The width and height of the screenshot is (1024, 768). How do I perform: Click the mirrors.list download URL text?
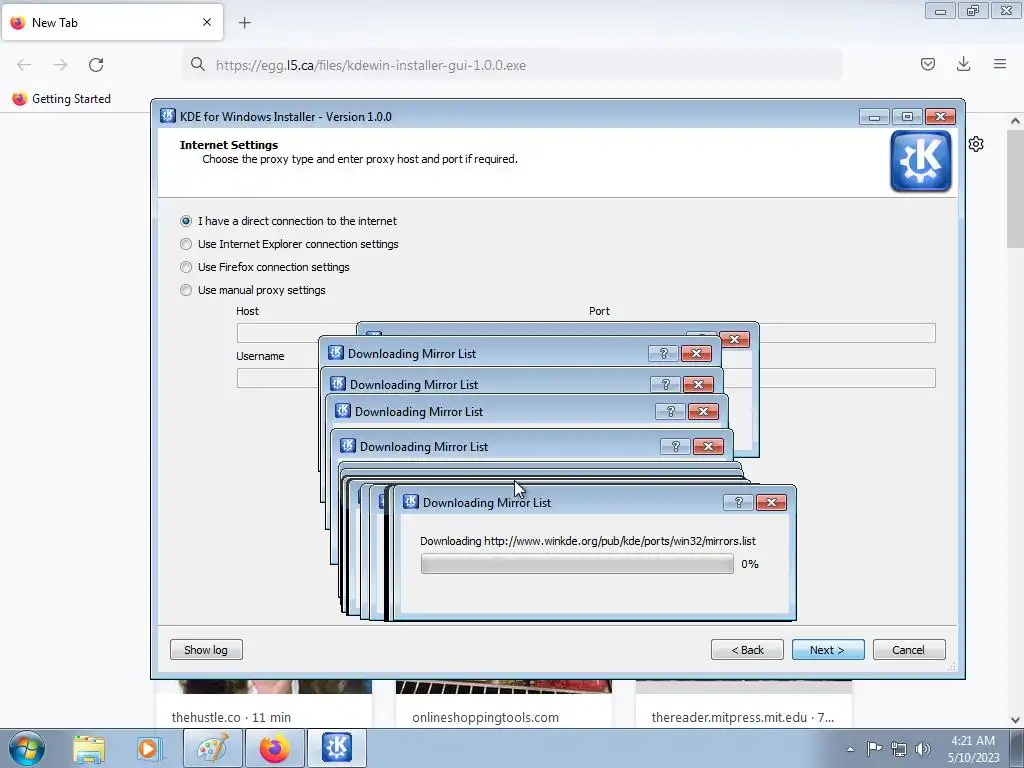click(x=620, y=541)
